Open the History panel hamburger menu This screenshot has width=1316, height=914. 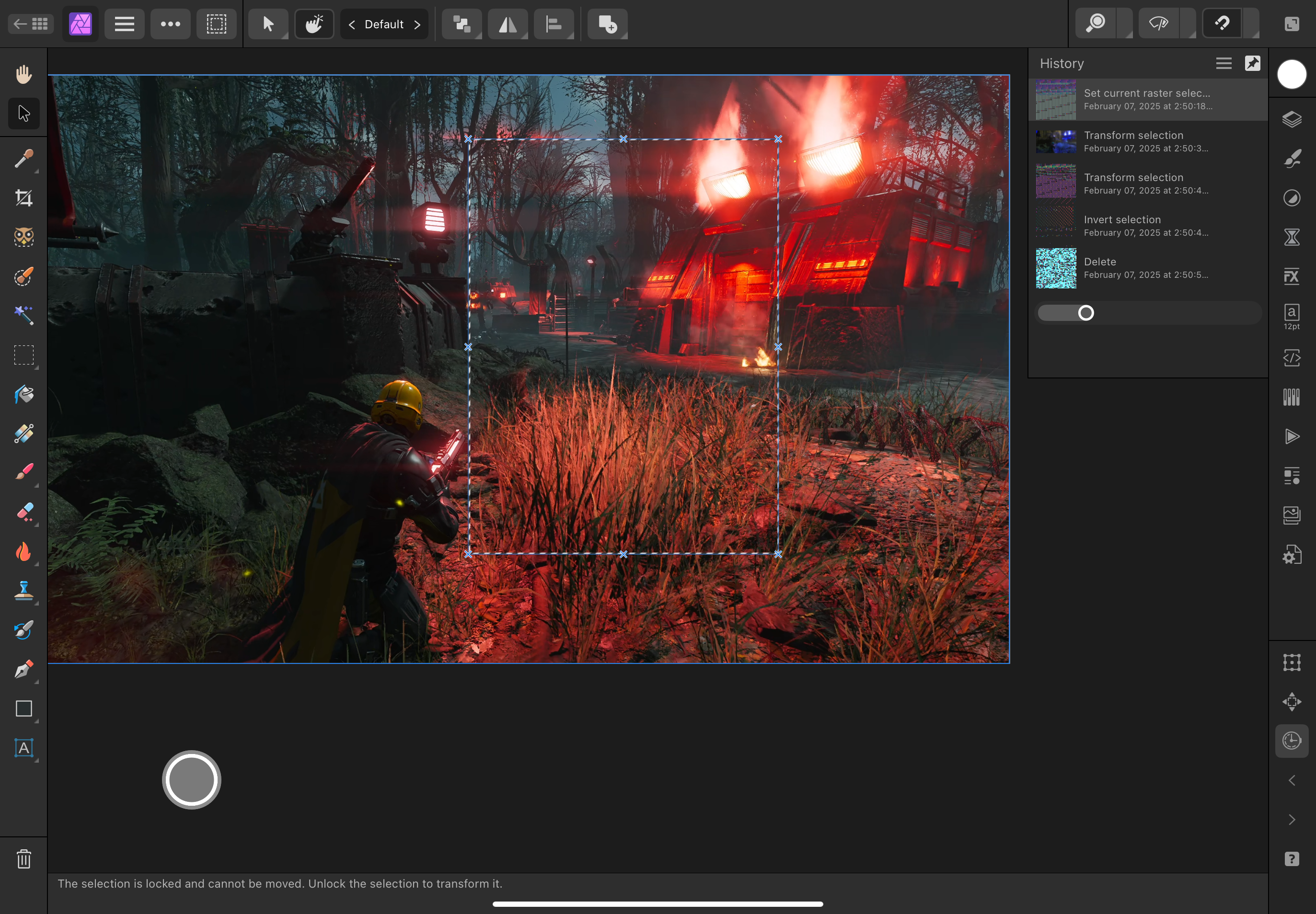coord(1223,63)
